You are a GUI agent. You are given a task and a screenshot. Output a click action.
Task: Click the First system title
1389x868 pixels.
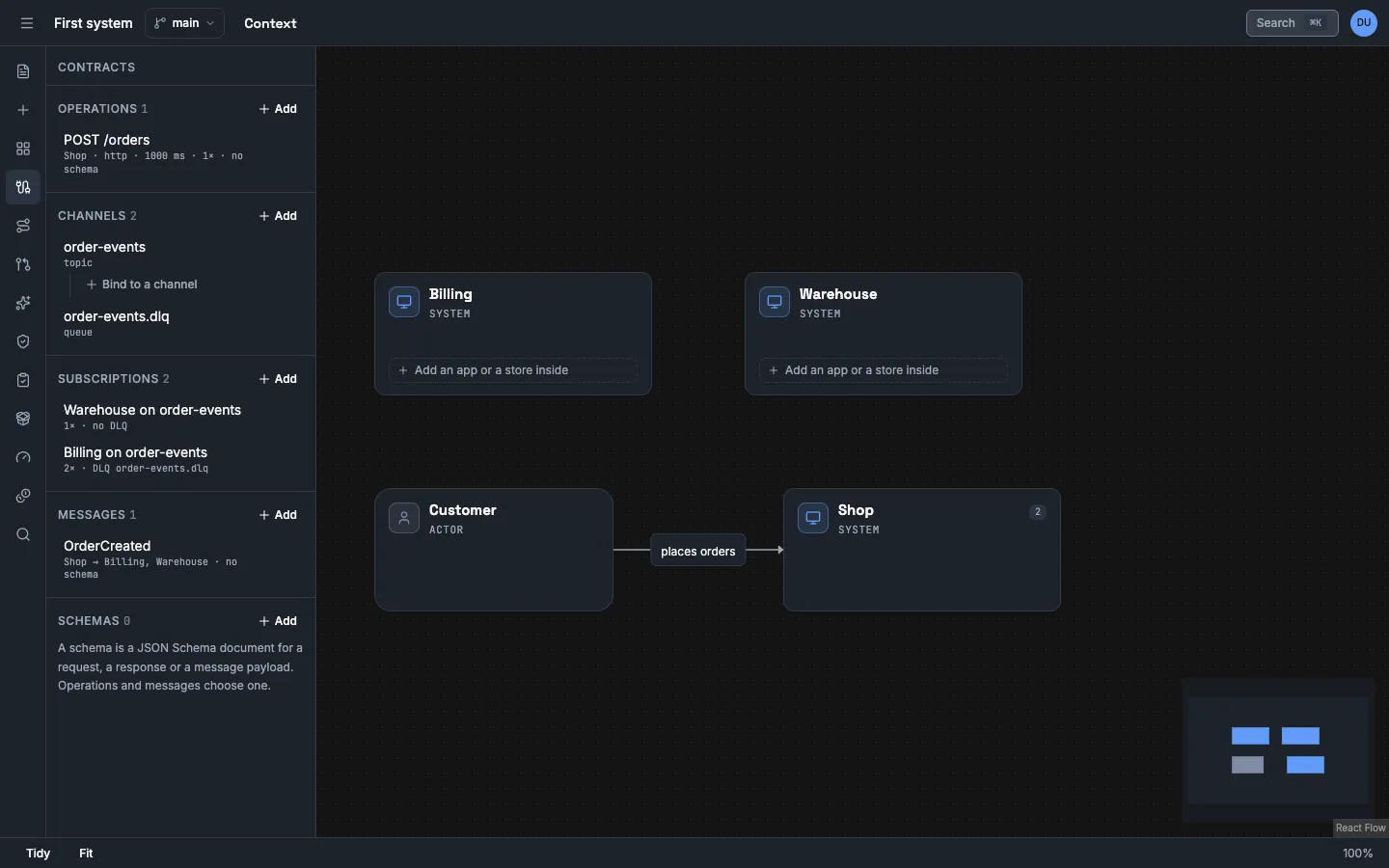93,23
